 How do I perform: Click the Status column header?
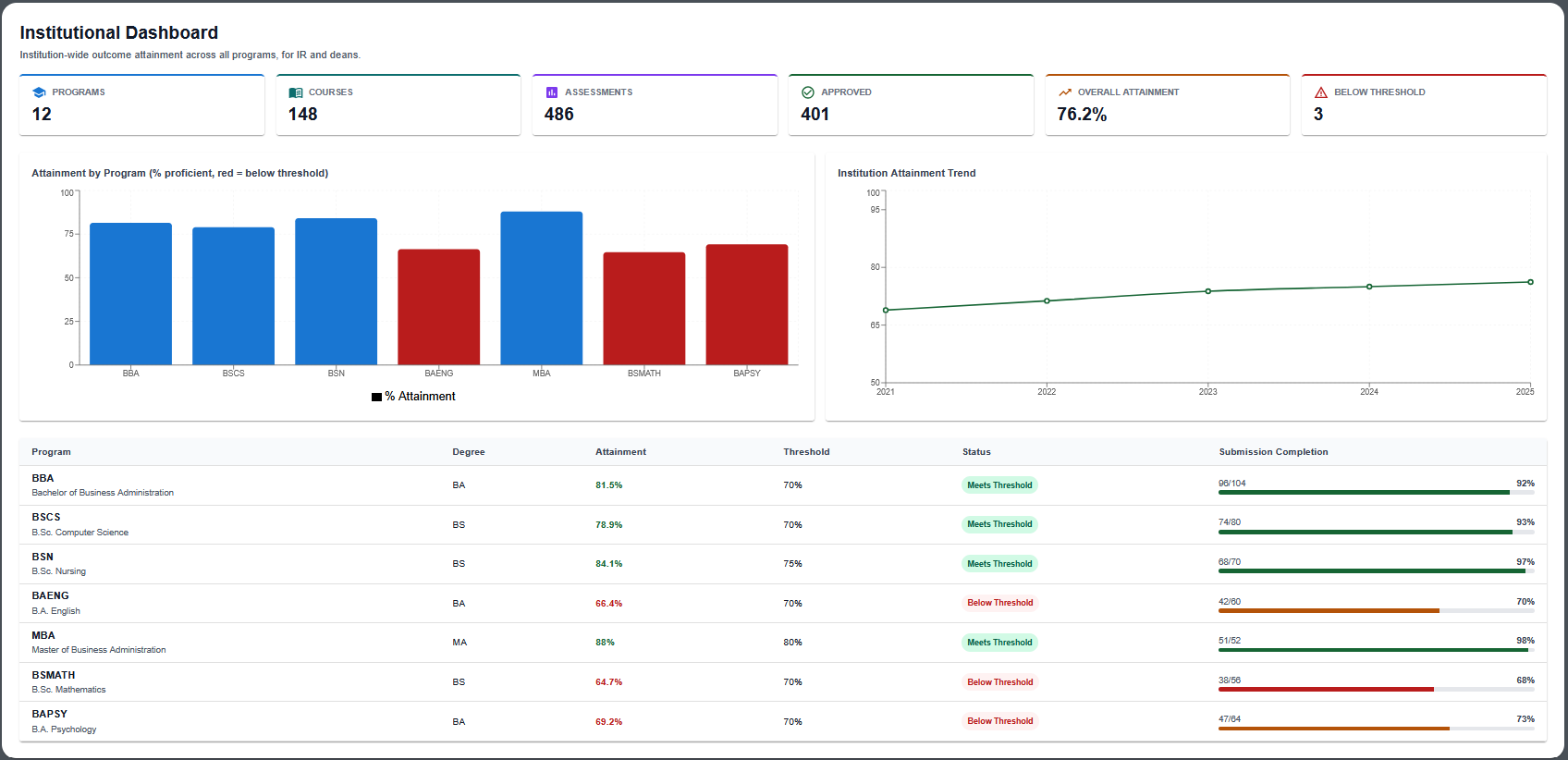coord(976,452)
